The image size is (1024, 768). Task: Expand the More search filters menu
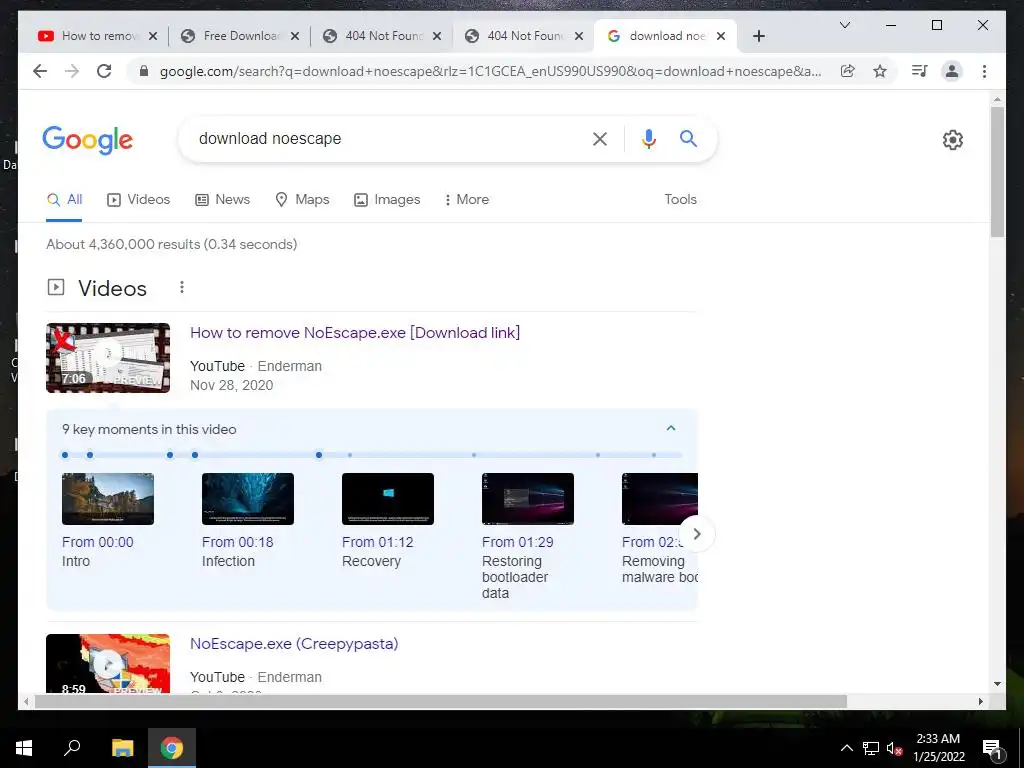coord(466,200)
